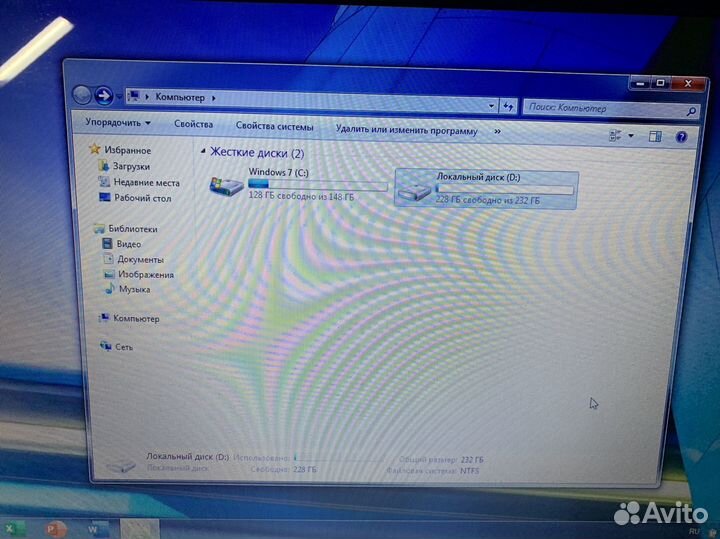720x539 pixels.
Task: Open the Музыка library
Action: pos(135,289)
